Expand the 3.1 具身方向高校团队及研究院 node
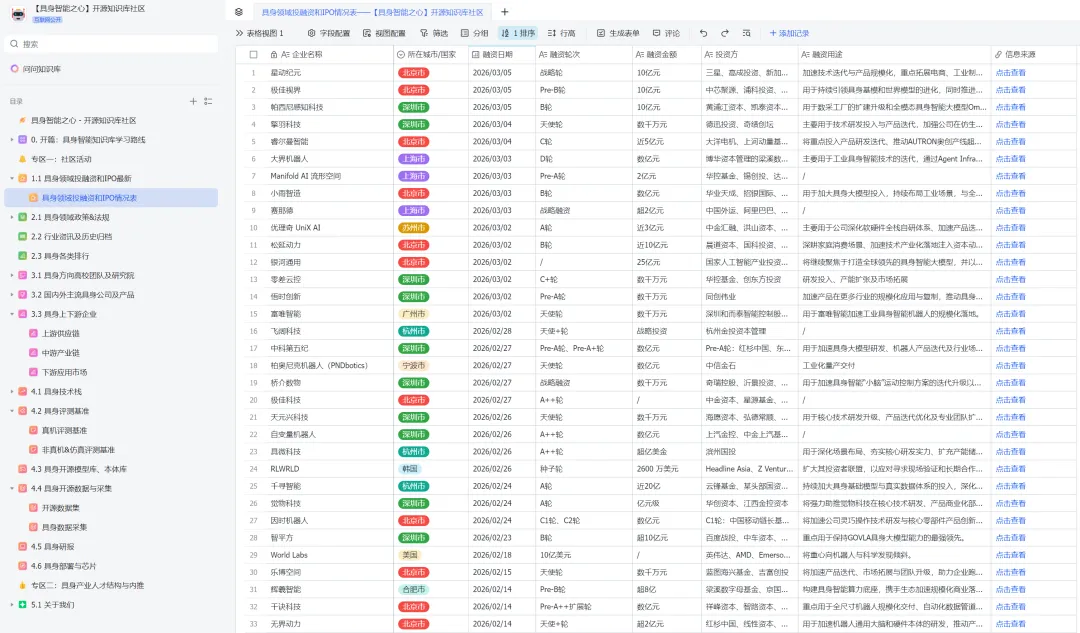The width and height of the screenshot is (1080, 633). pyautogui.click(x=12, y=276)
